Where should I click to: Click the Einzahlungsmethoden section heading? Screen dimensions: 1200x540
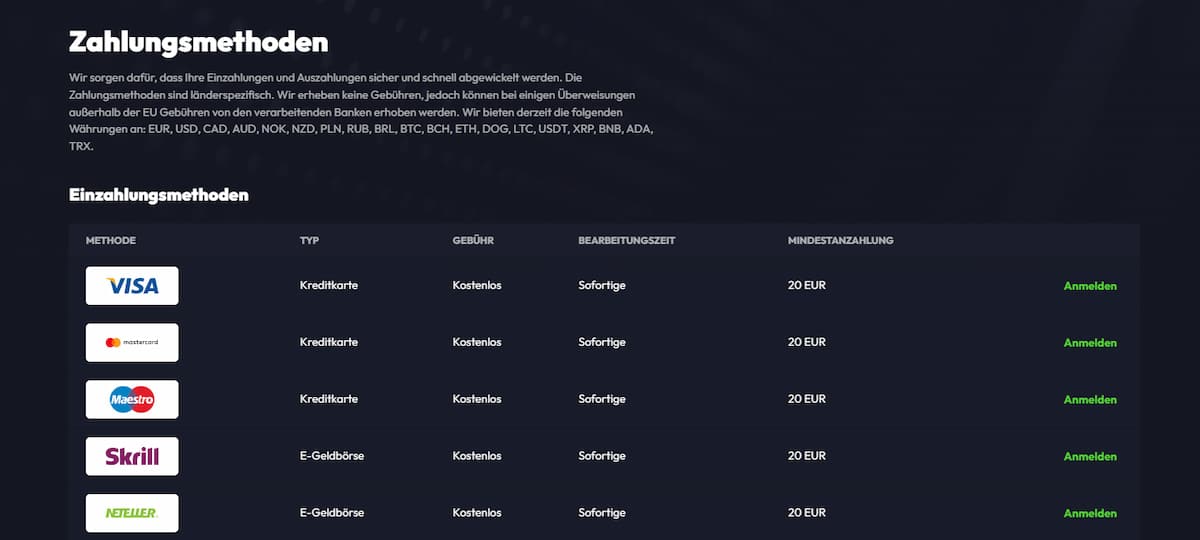[x=159, y=195]
